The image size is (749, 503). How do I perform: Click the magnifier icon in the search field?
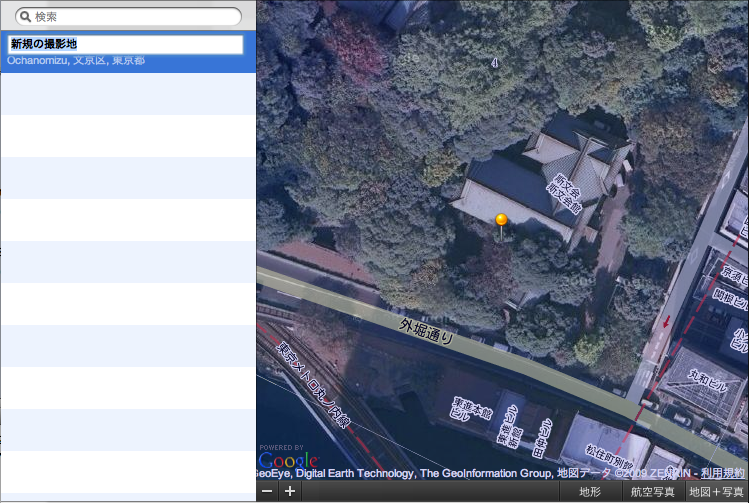pyautogui.click(x=26, y=17)
